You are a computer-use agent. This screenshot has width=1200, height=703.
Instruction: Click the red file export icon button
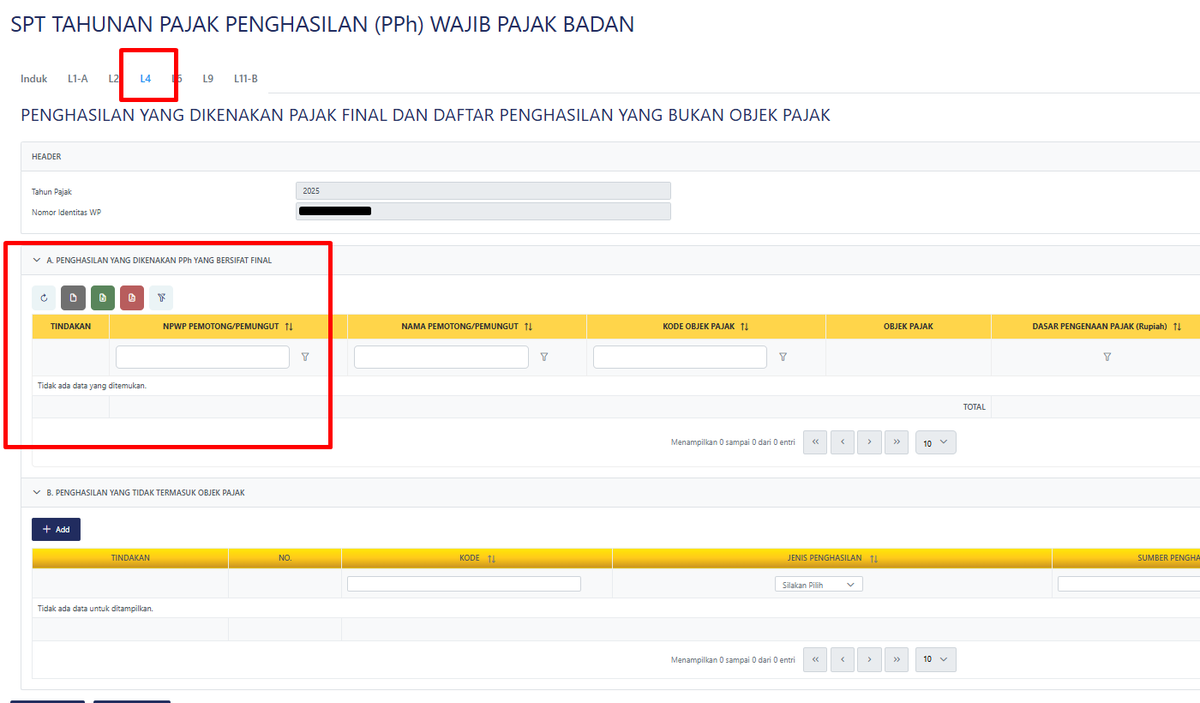[x=132, y=297]
